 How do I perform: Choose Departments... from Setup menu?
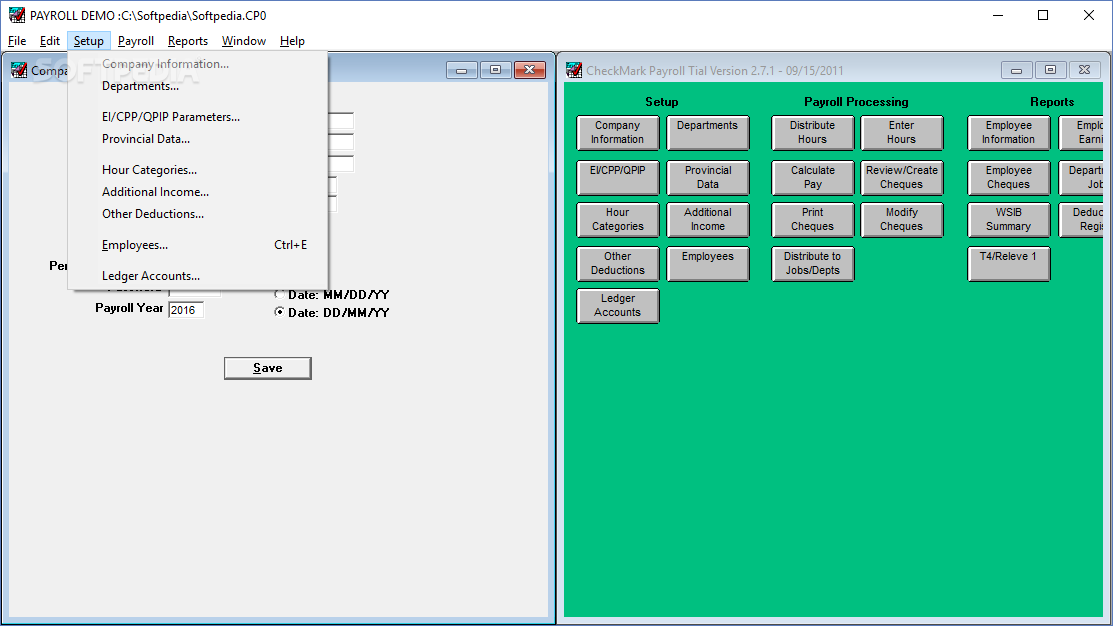(x=197, y=86)
